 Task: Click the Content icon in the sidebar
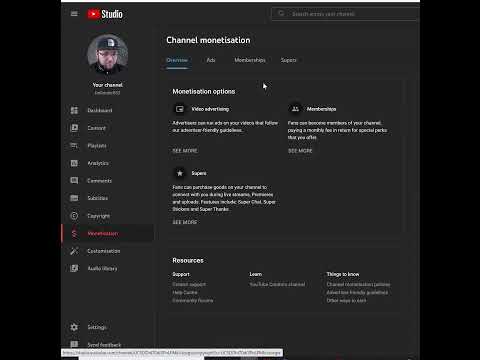point(74,128)
